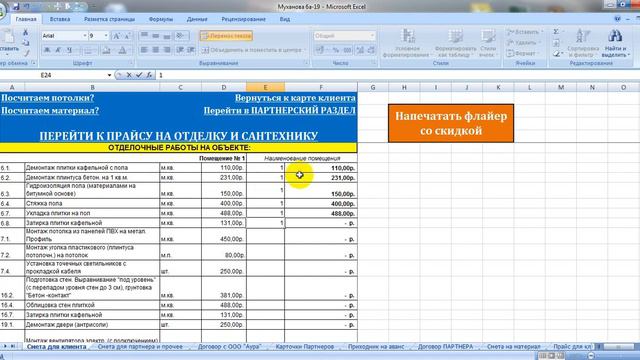Click the fill color bucket icon
The width and height of the screenshot is (640, 360).
click(x=106, y=51)
